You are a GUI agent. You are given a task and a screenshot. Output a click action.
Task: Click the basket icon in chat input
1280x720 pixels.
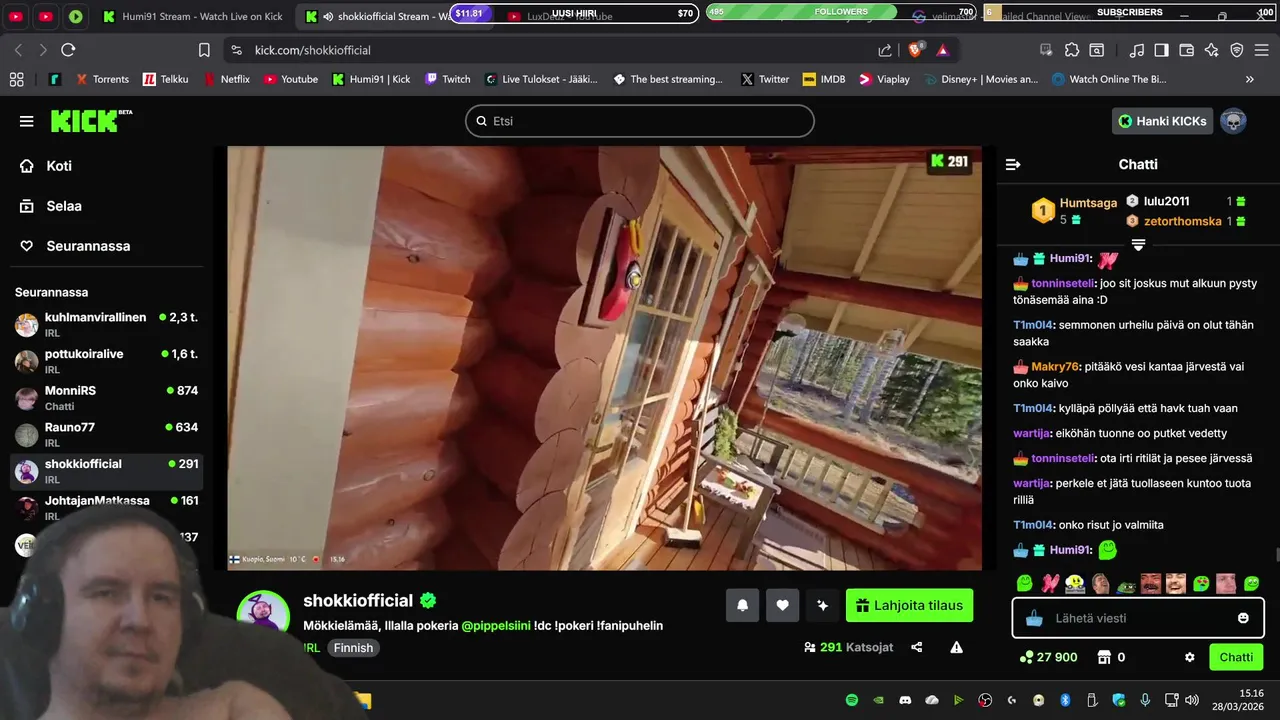tap(1034, 618)
